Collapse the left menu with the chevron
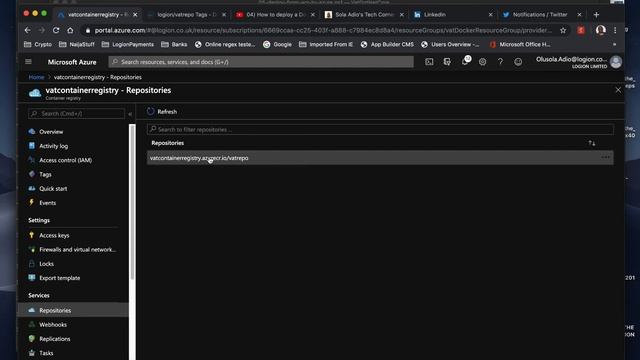 130,114
